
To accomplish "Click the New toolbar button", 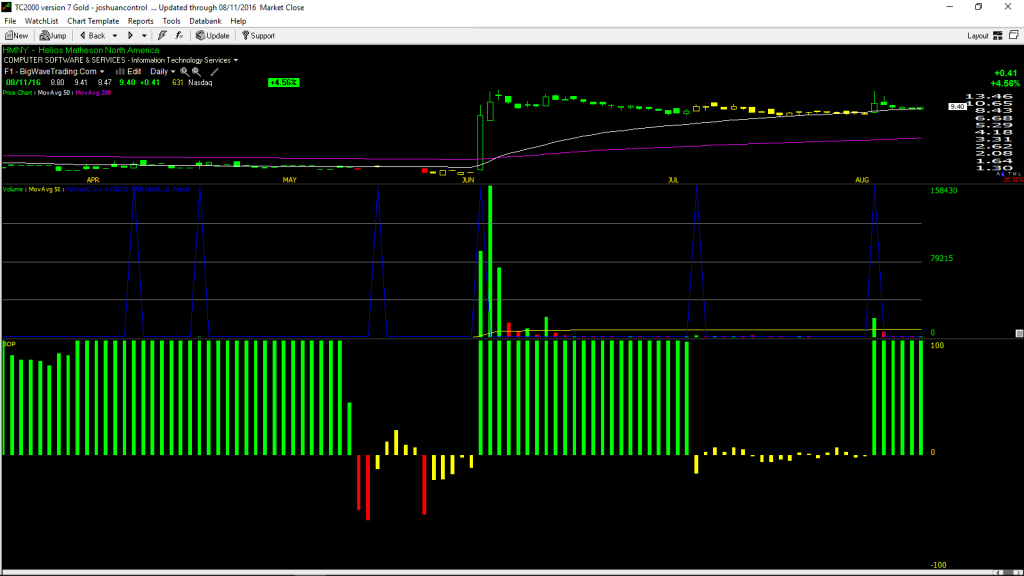I will click(16, 36).
